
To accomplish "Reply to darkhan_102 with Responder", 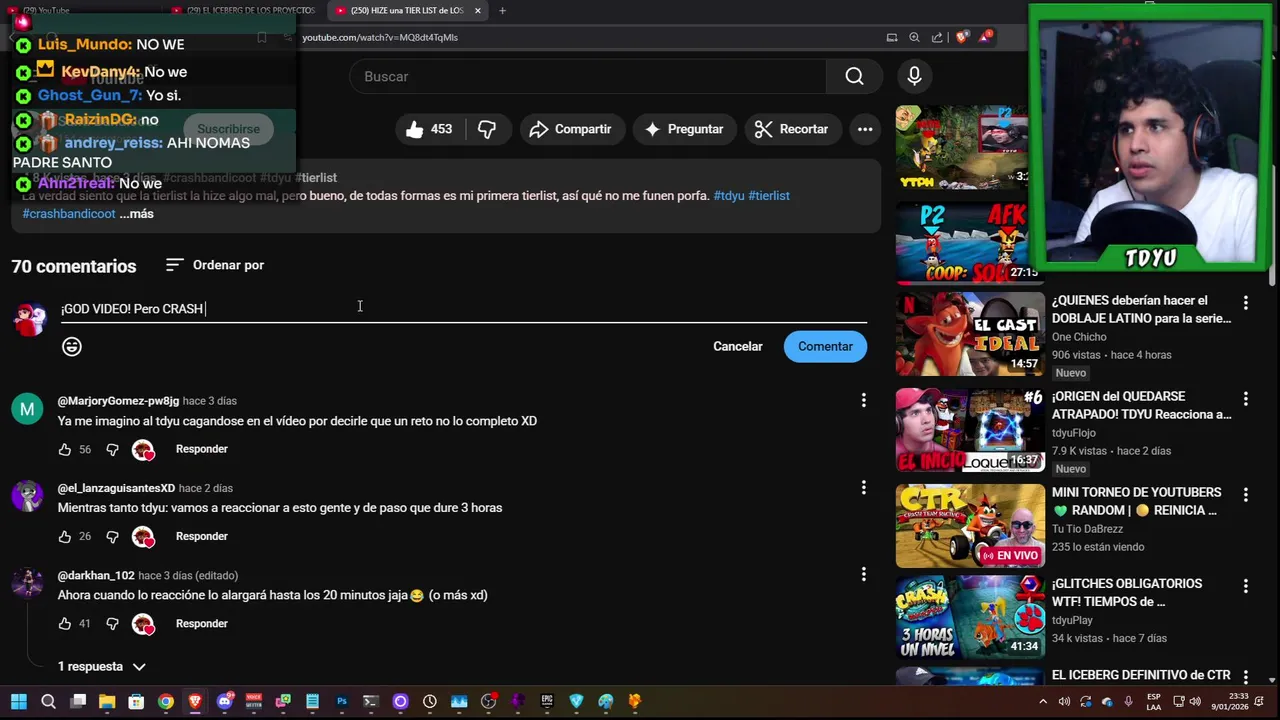I will coord(202,623).
